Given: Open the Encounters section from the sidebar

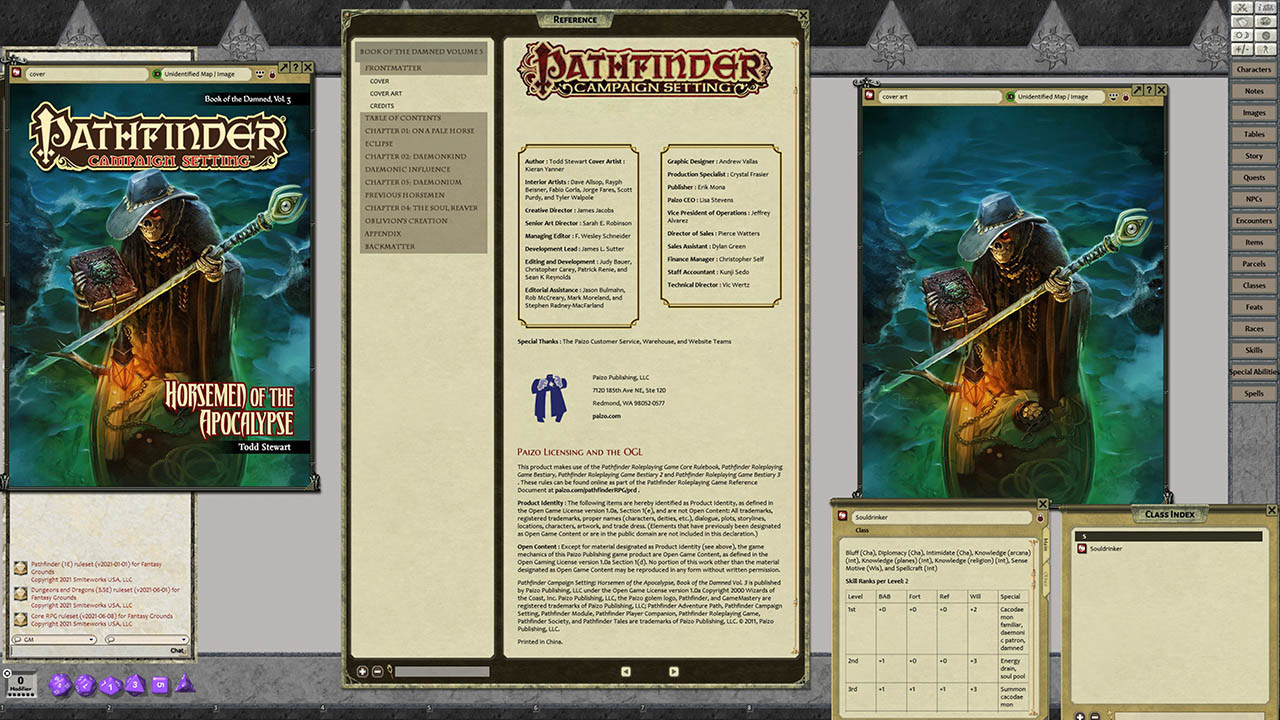Looking at the screenshot, I should 1255,220.
